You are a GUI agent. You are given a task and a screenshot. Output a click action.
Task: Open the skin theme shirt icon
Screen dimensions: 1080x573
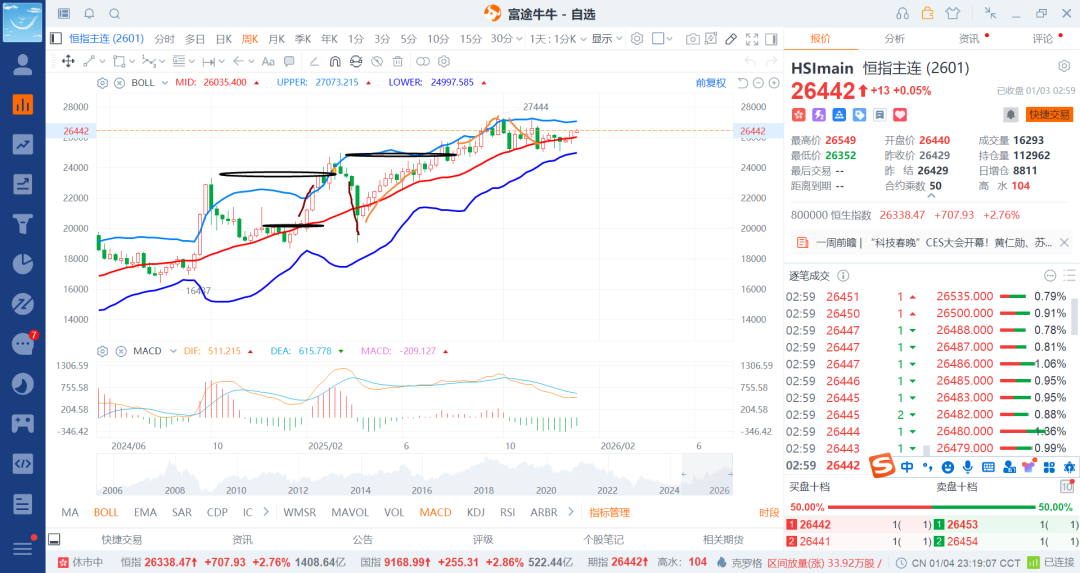953,14
